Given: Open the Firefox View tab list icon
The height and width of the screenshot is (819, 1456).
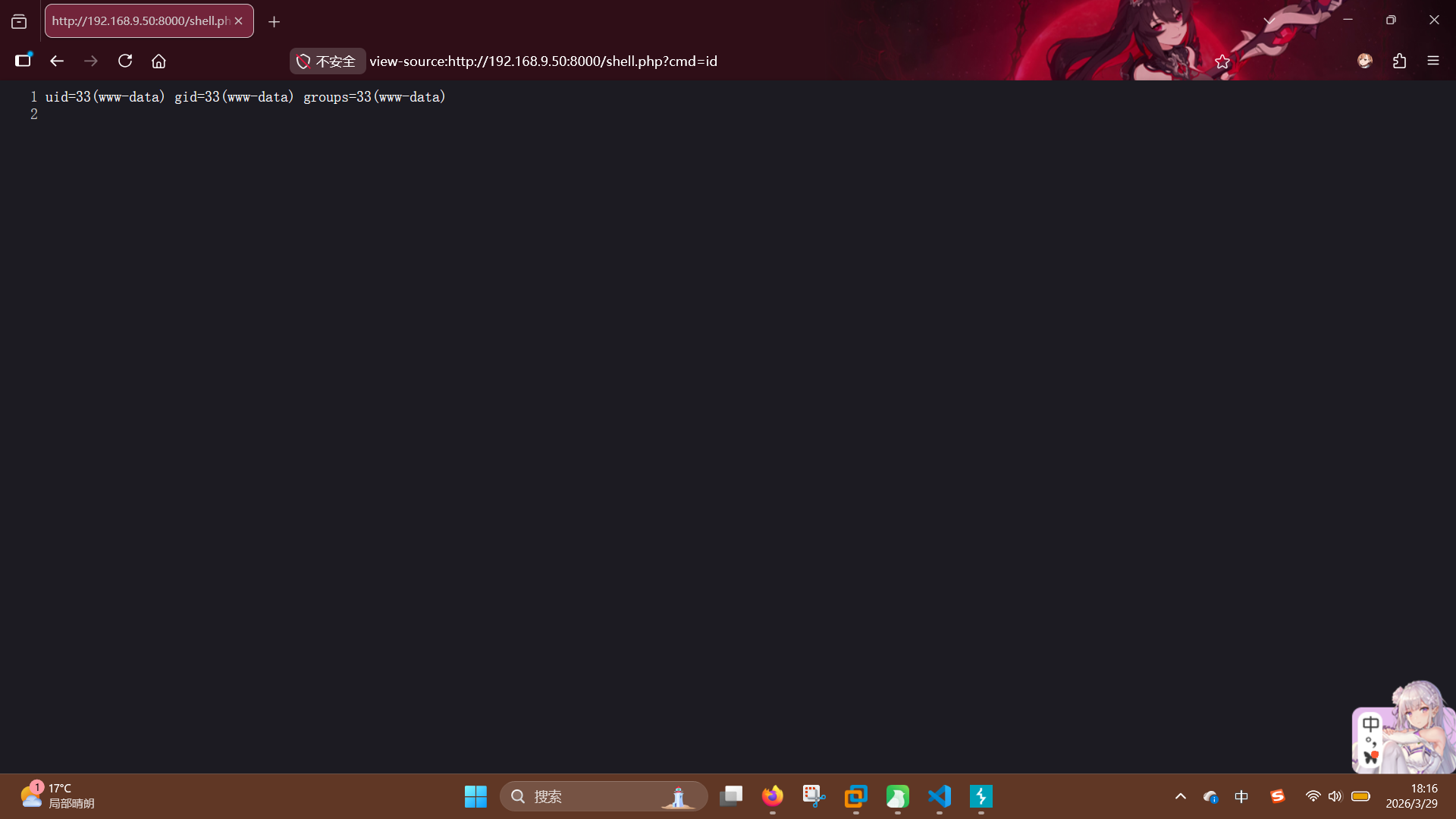Looking at the screenshot, I should click(19, 21).
